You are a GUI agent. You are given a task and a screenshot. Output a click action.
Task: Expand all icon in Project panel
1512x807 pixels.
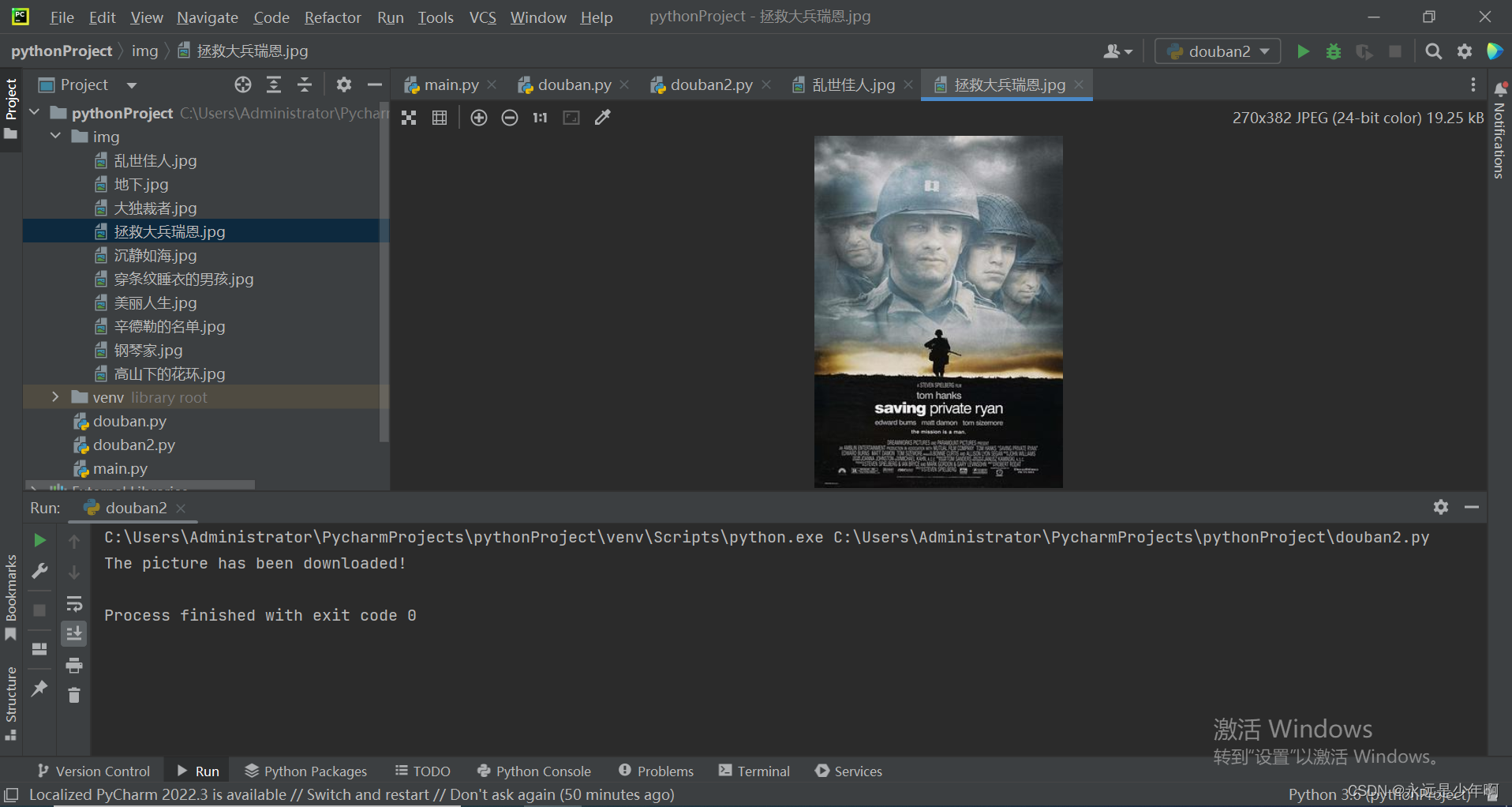(x=274, y=84)
